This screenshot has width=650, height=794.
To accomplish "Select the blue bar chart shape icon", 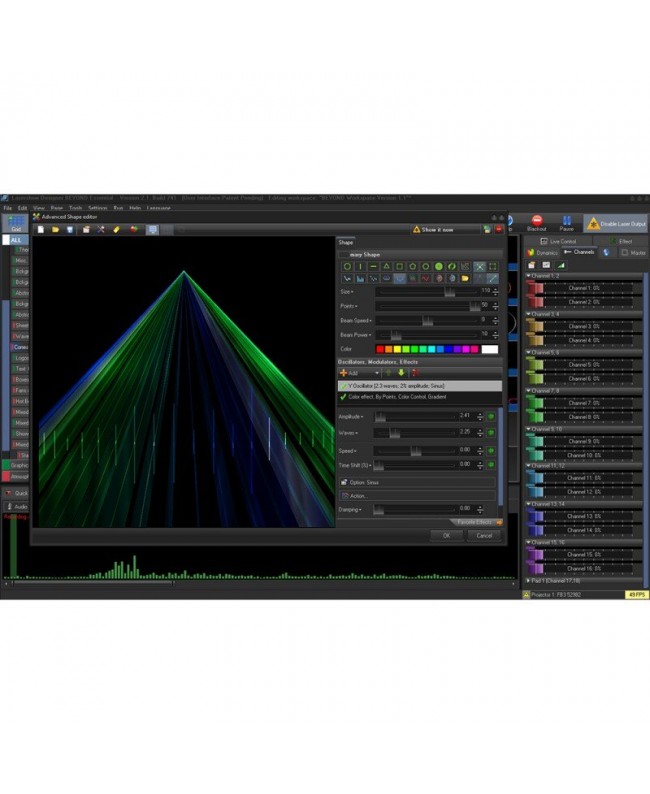I will pos(360,279).
